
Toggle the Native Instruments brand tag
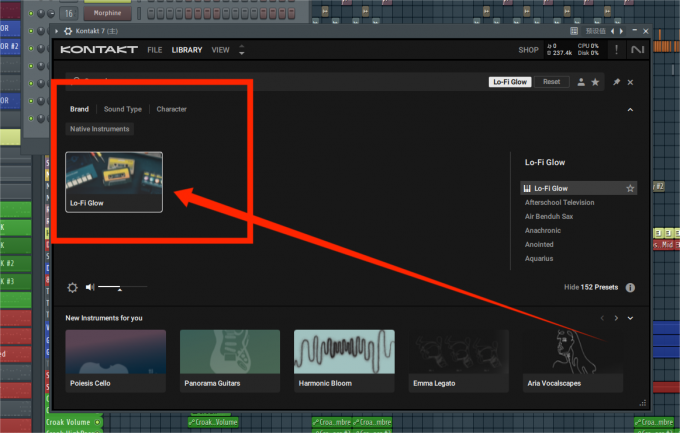tap(100, 129)
